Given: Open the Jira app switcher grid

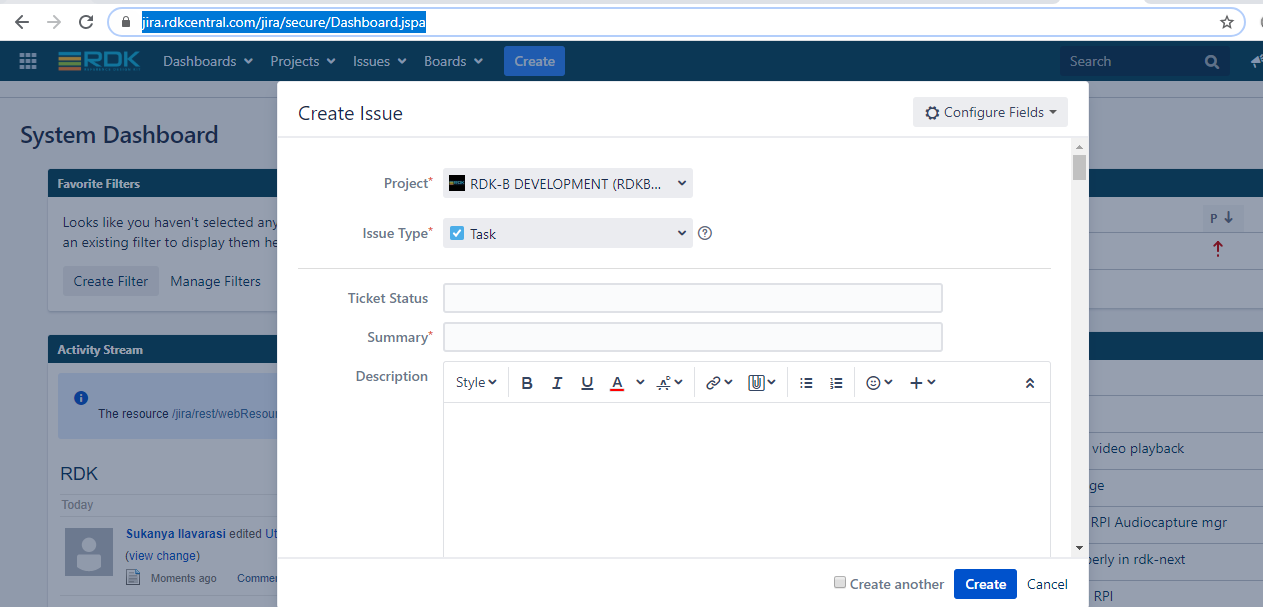Looking at the screenshot, I should pos(28,61).
